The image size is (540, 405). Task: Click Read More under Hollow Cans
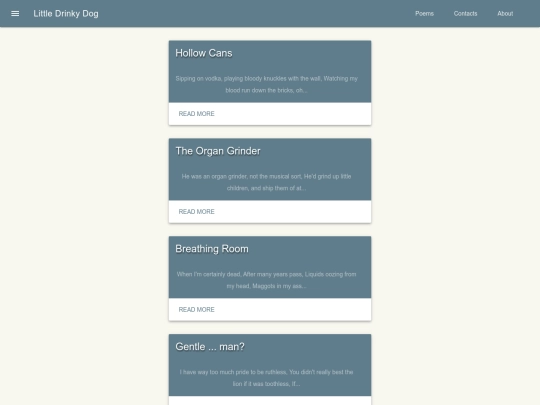(x=196, y=114)
